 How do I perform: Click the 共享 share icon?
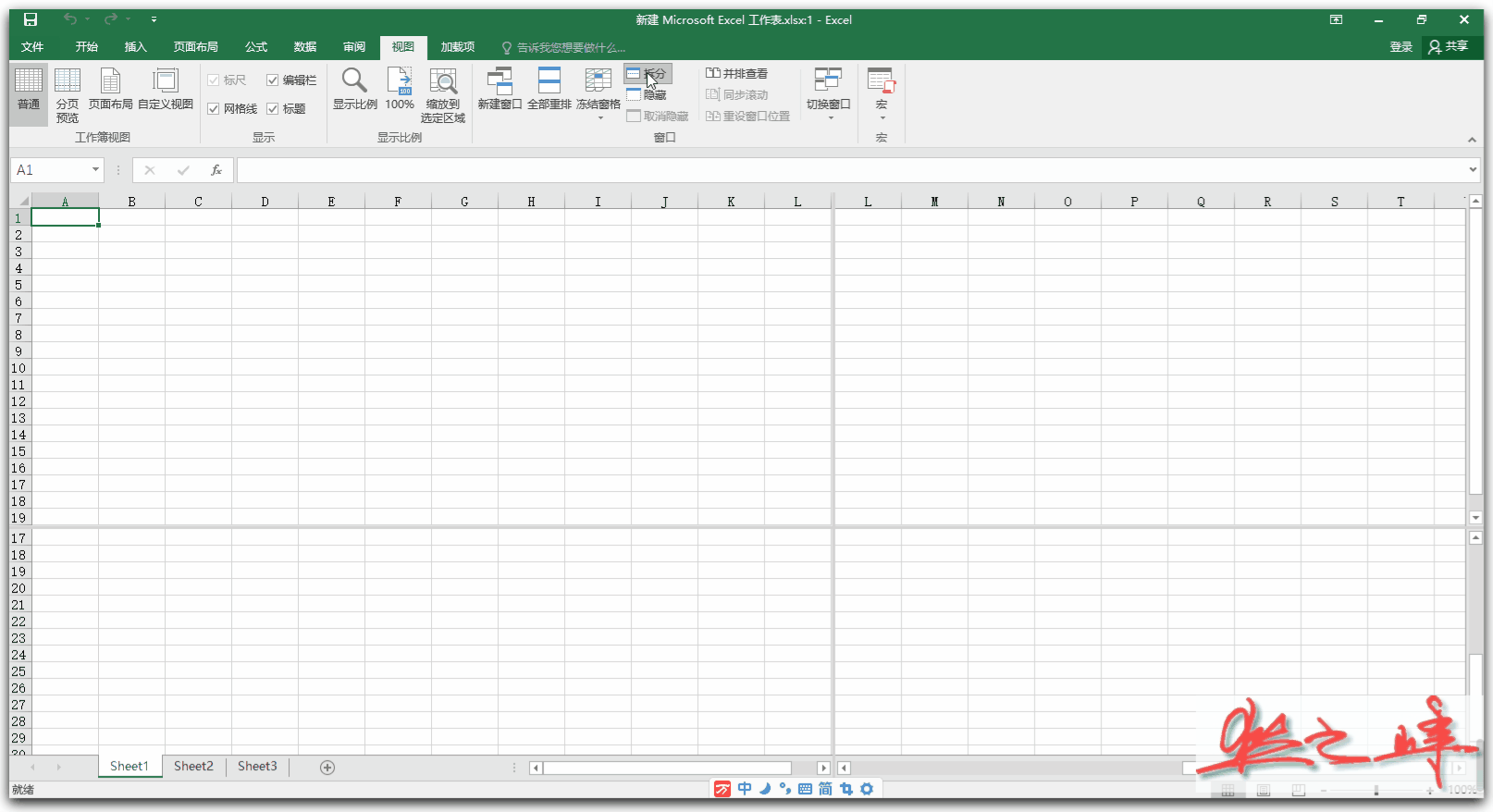(x=1449, y=46)
